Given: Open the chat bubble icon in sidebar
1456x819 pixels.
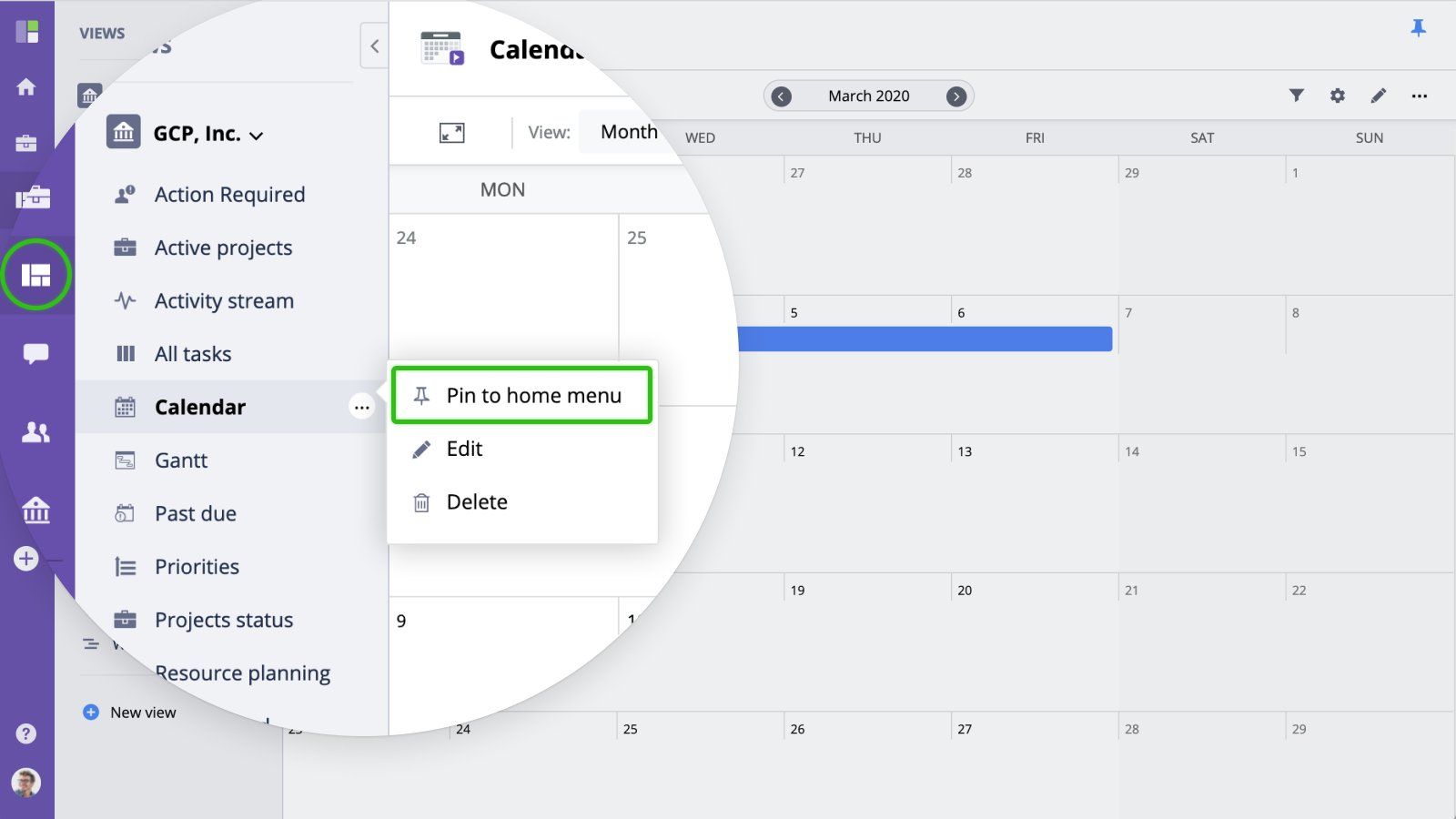Looking at the screenshot, I should pos(35,353).
